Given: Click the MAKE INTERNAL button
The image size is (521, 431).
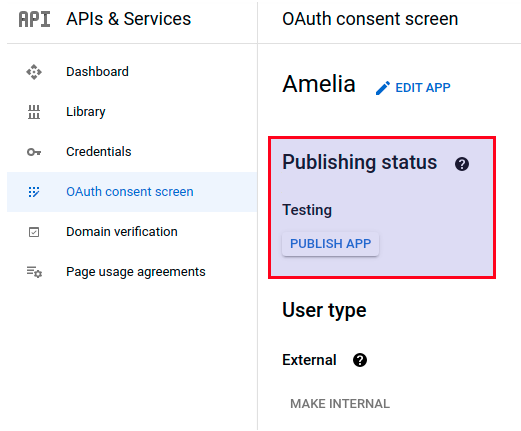Looking at the screenshot, I should point(340,404).
